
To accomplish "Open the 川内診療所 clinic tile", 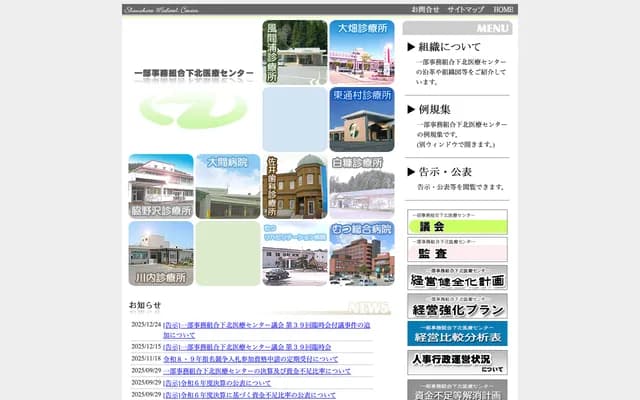I will pos(160,253).
